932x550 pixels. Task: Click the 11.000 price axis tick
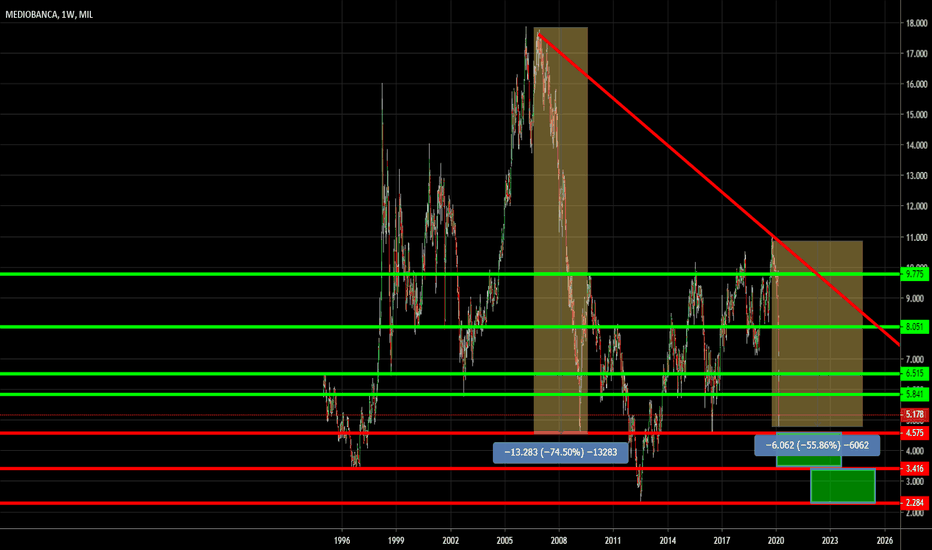click(916, 237)
